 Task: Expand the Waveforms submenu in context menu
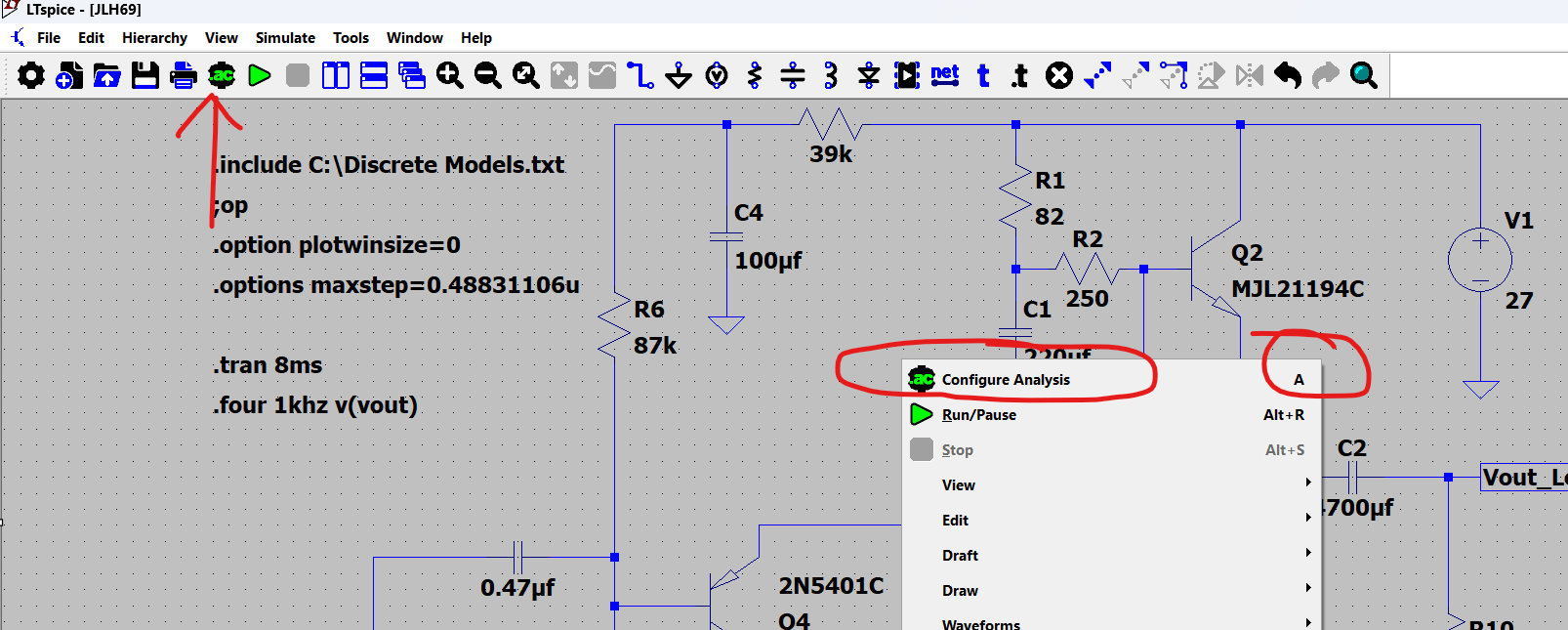pyautogui.click(x=1112, y=622)
